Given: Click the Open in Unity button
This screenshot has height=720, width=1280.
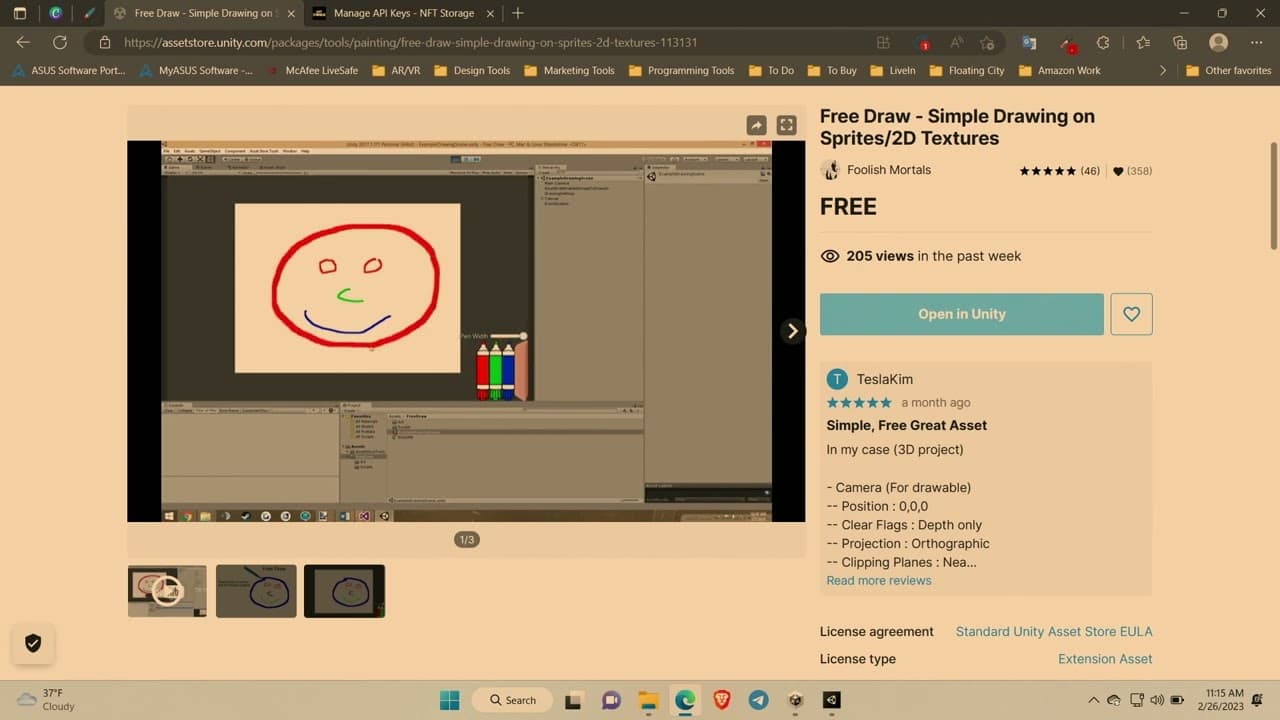Looking at the screenshot, I should [x=962, y=314].
